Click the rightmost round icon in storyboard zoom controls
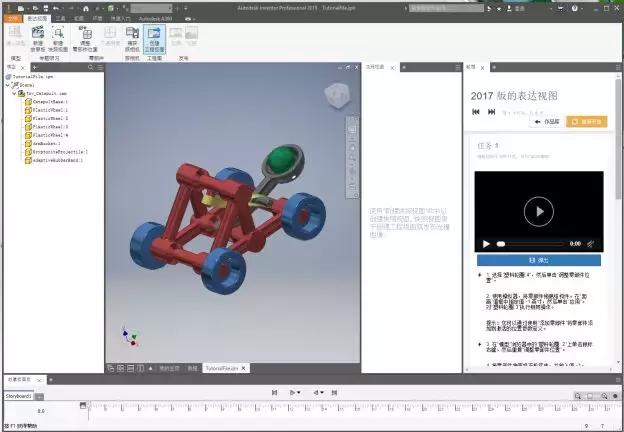 615,396
